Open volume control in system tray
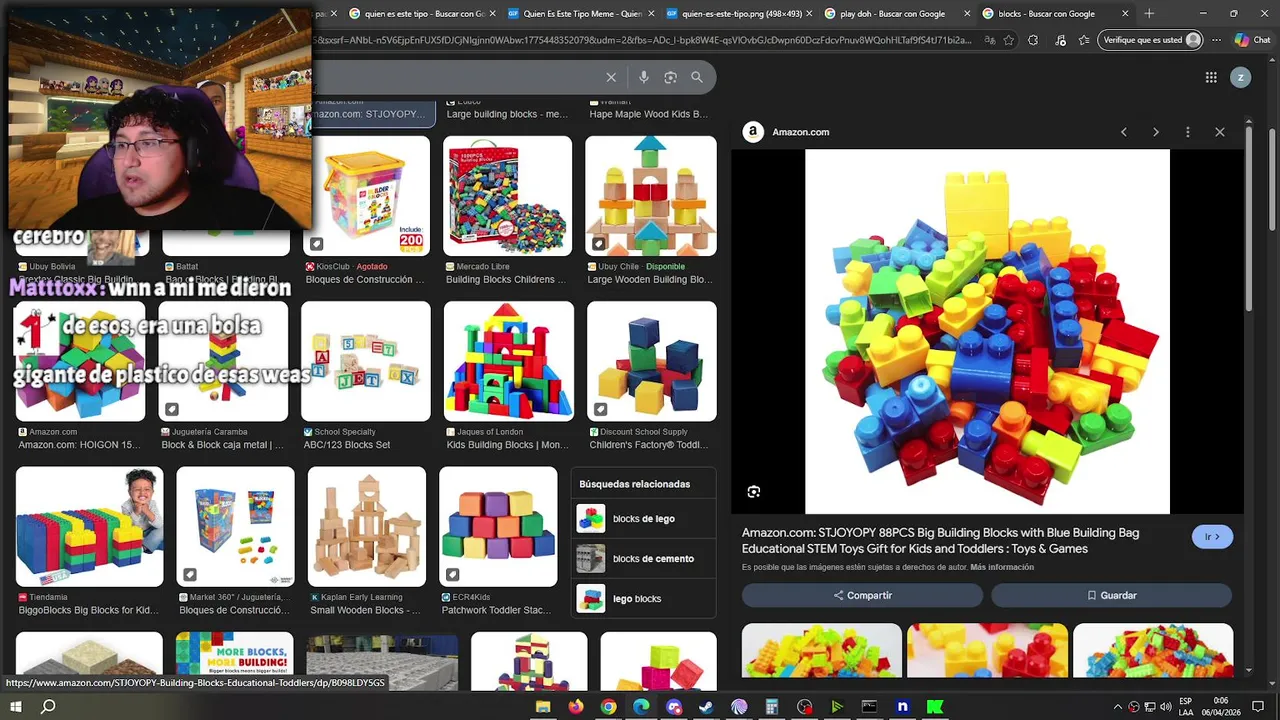 1166,707
